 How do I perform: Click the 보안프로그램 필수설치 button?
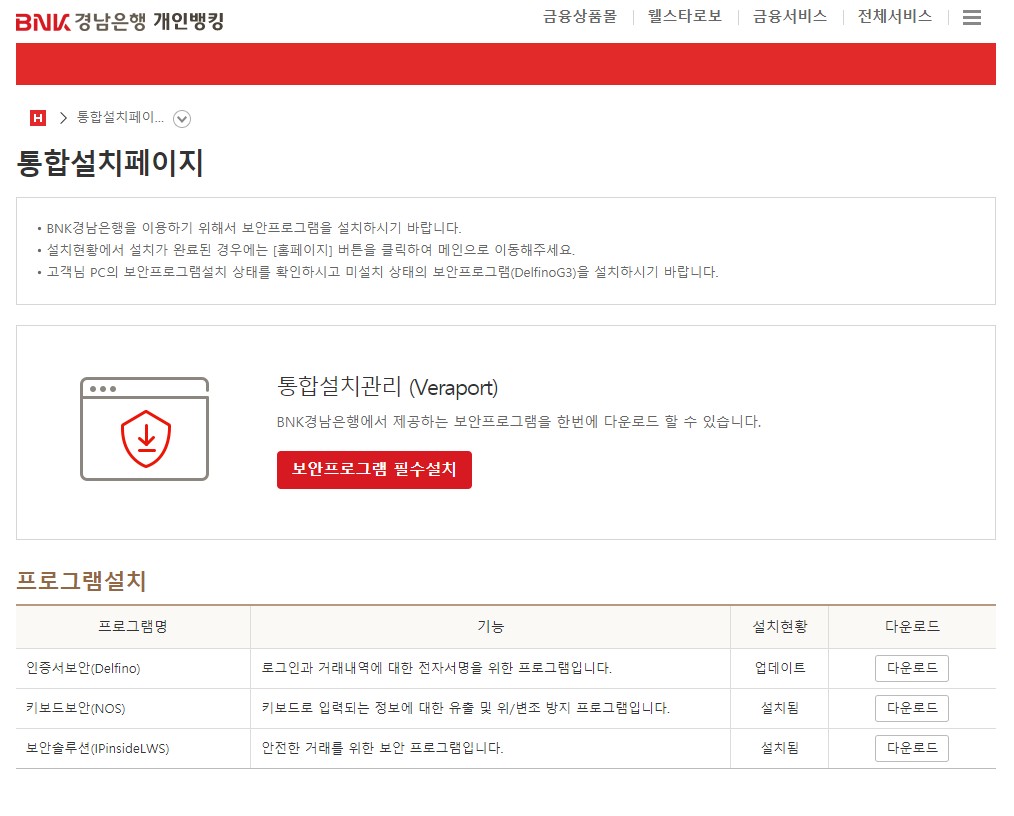point(374,469)
